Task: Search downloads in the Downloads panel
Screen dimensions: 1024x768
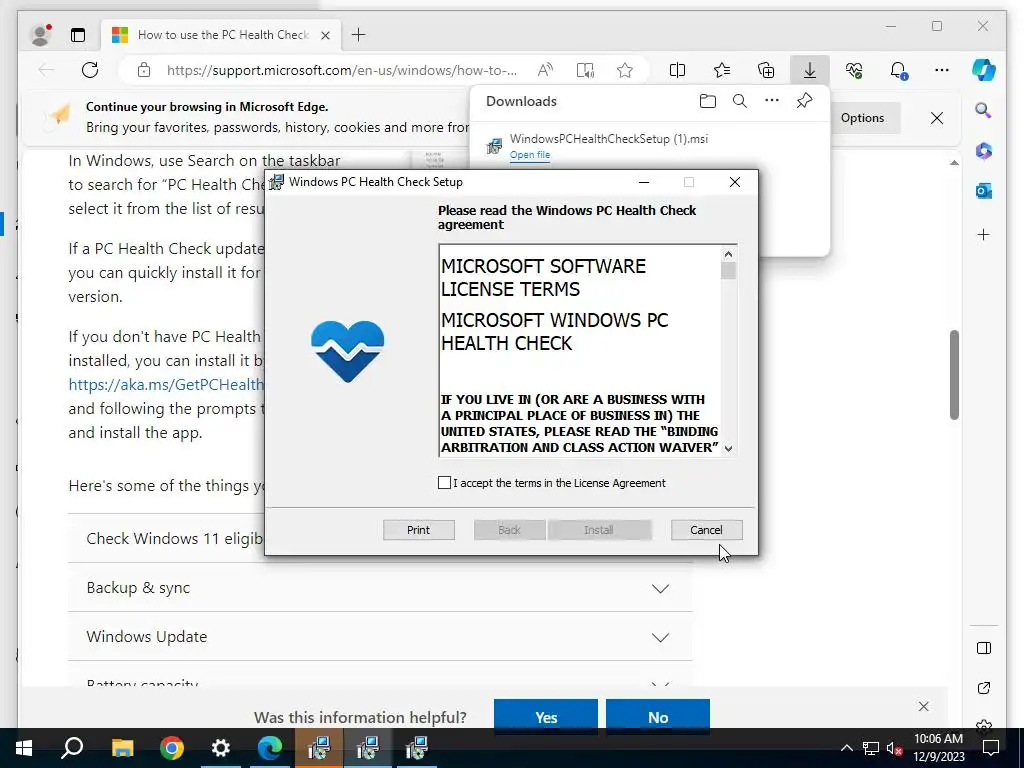Action: coord(739,101)
